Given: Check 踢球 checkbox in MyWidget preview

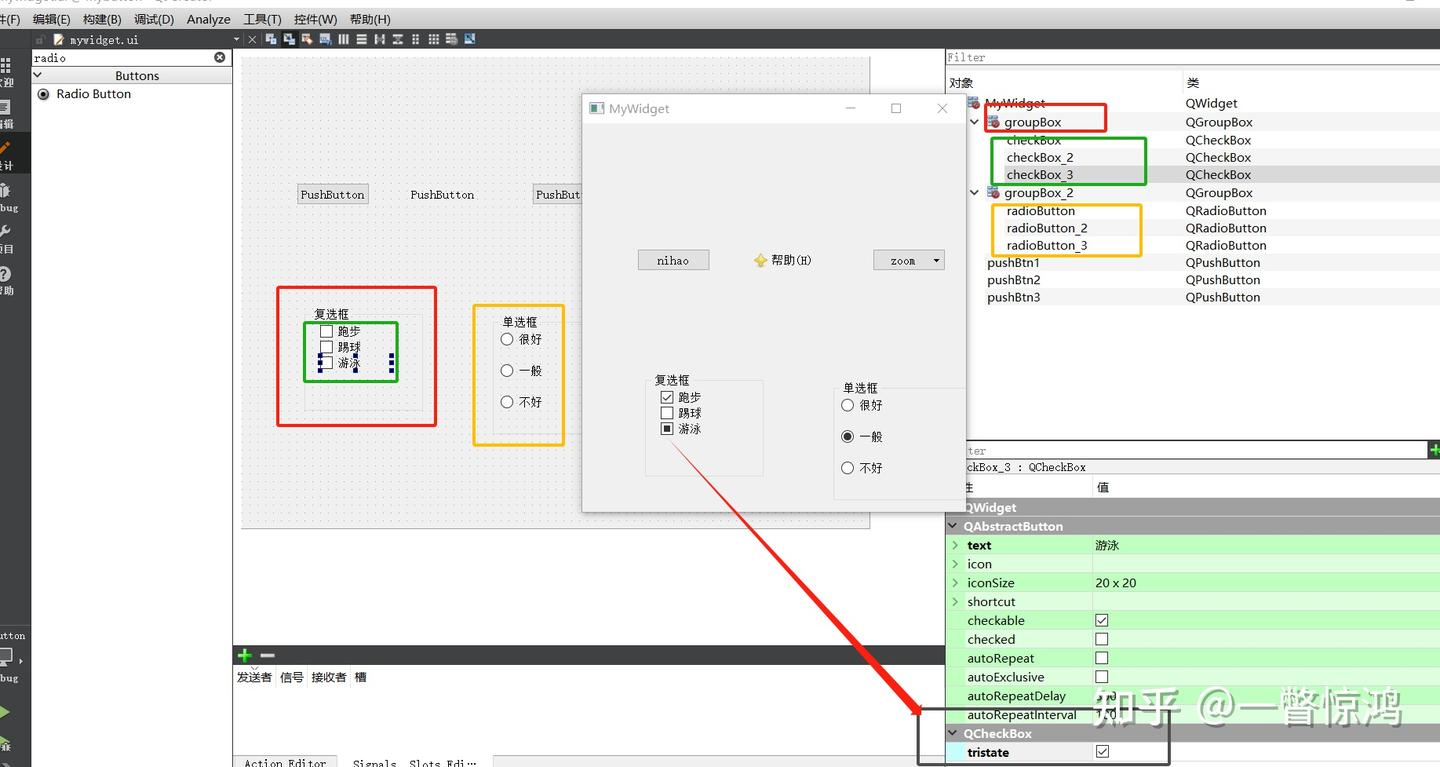Looking at the screenshot, I should click(x=667, y=413).
